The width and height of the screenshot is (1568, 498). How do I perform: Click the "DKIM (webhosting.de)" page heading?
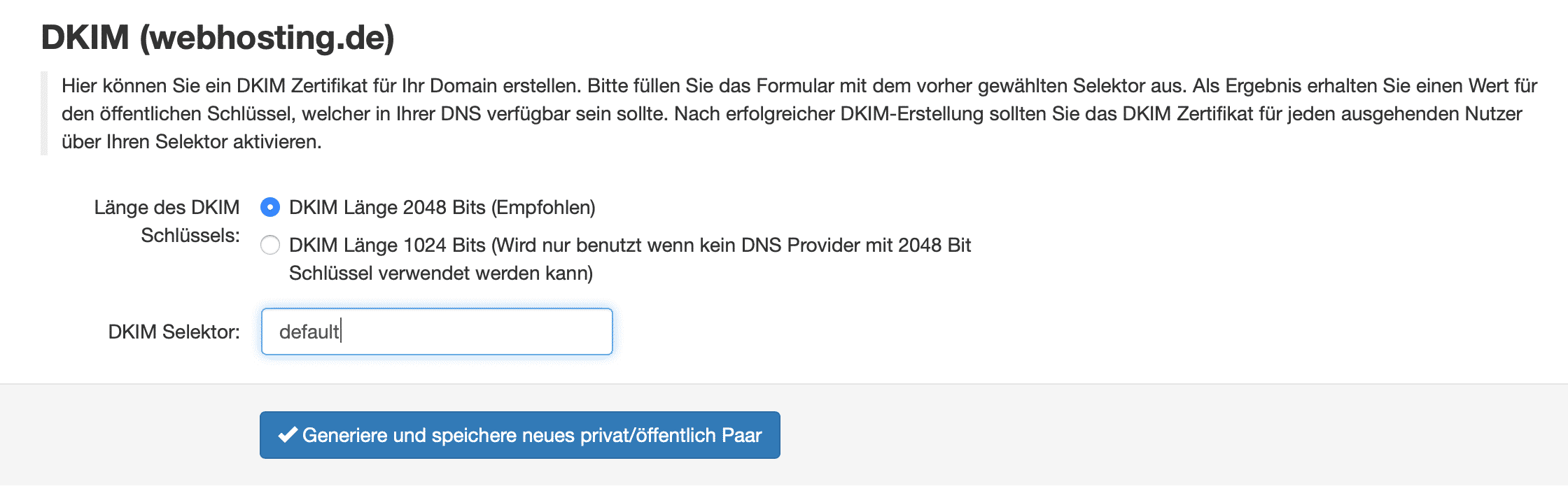click(x=218, y=37)
